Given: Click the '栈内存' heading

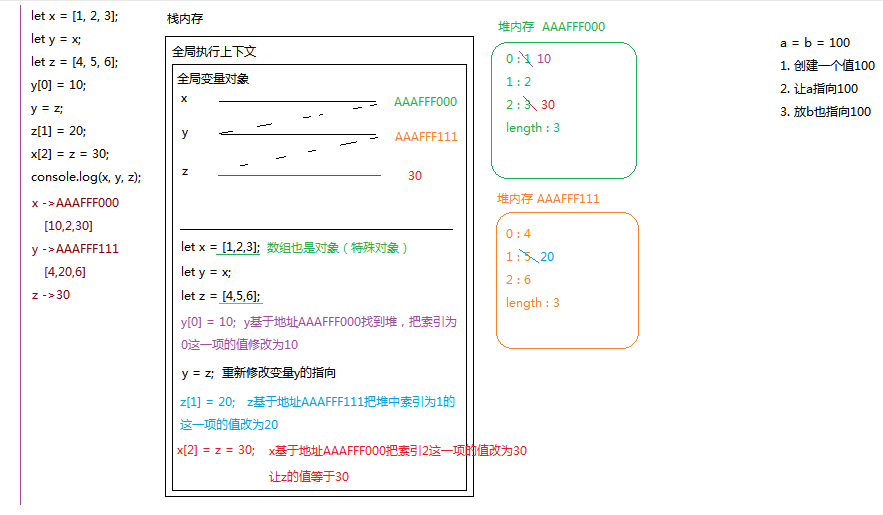Looking at the screenshot, I should tap(185, 19).
